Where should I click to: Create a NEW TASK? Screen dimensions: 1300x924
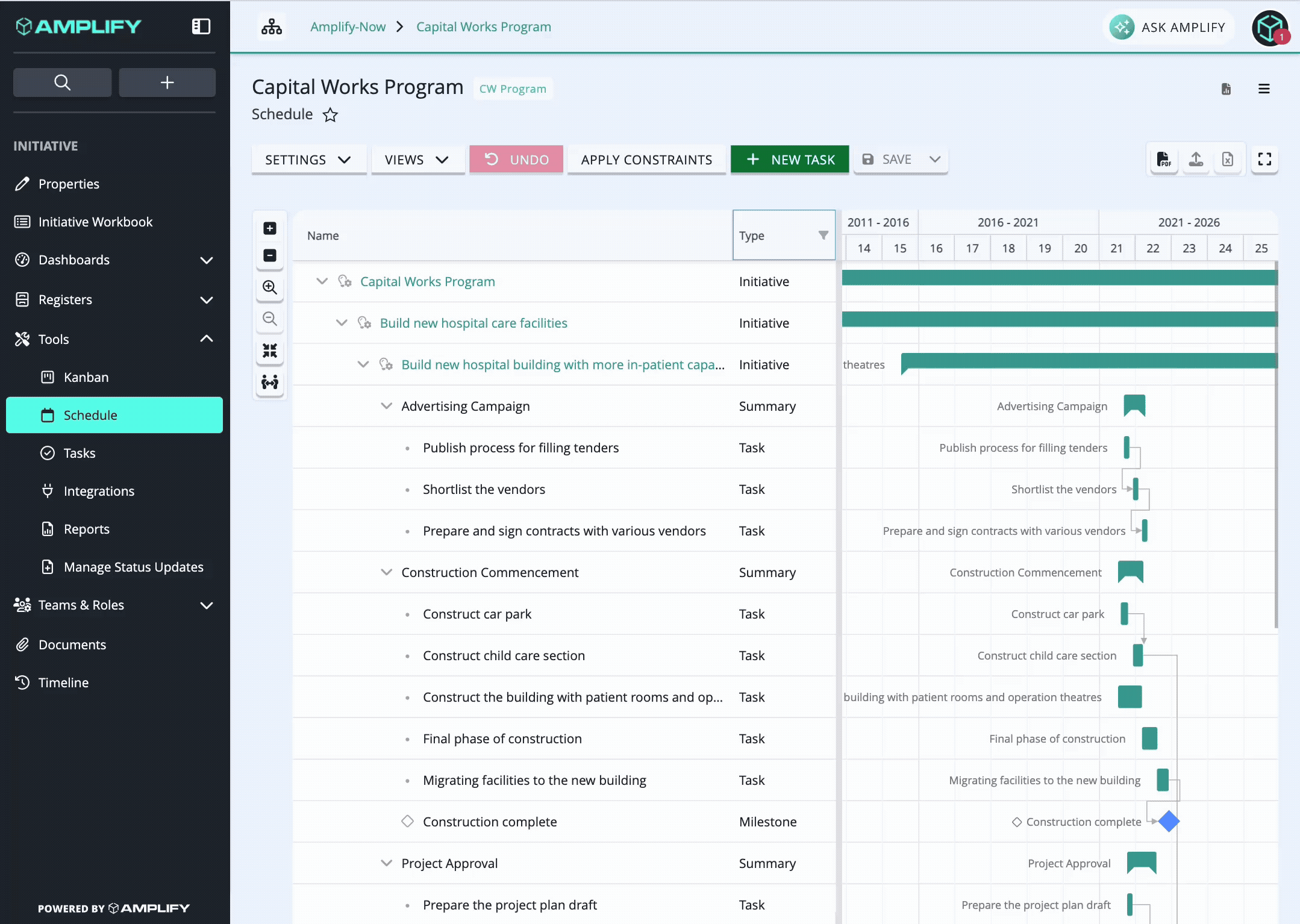790,160
